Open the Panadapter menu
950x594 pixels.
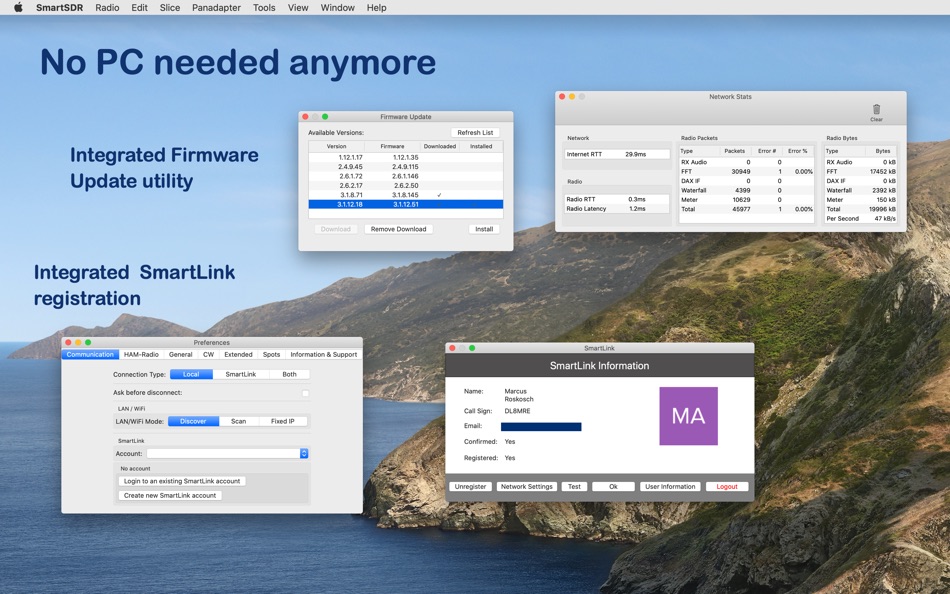click(x=216, y=7)
